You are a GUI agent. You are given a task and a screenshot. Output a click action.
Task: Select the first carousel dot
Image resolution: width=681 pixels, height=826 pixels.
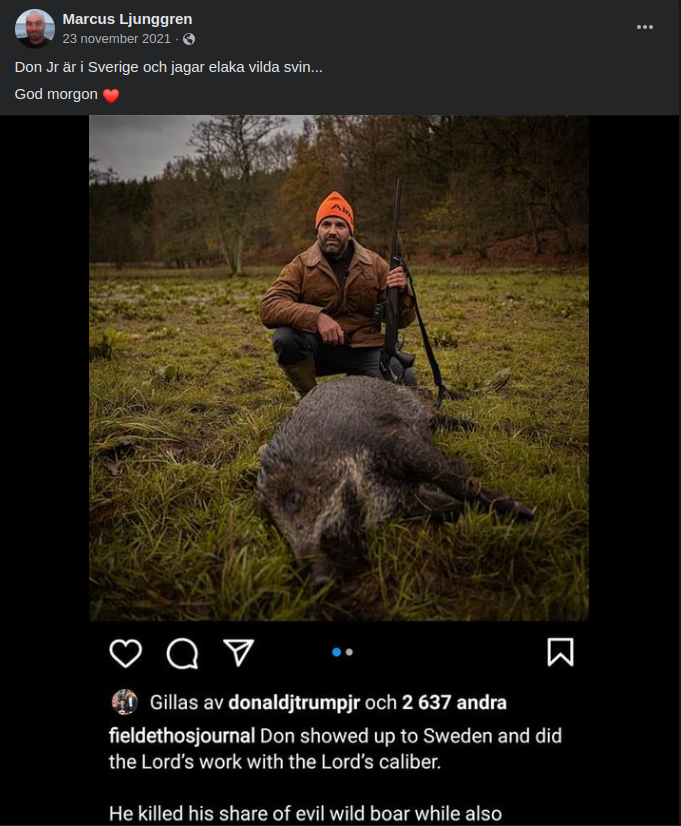[335, 649]
